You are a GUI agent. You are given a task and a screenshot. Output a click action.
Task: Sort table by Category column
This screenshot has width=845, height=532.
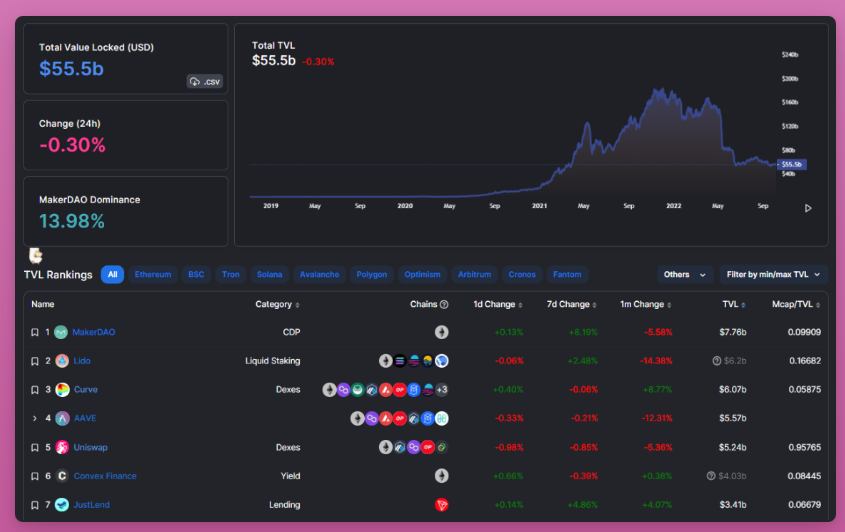click(277, 305)
